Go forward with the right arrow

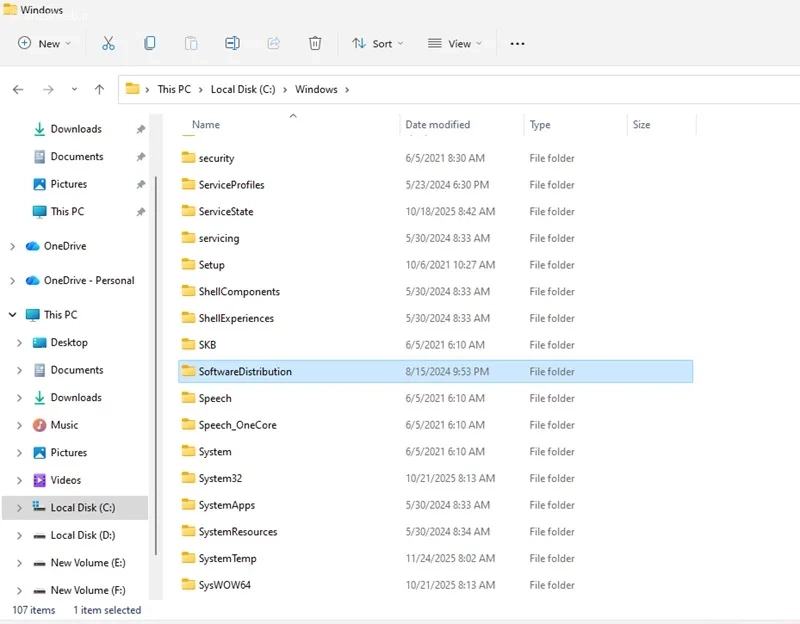pos(48,90)
